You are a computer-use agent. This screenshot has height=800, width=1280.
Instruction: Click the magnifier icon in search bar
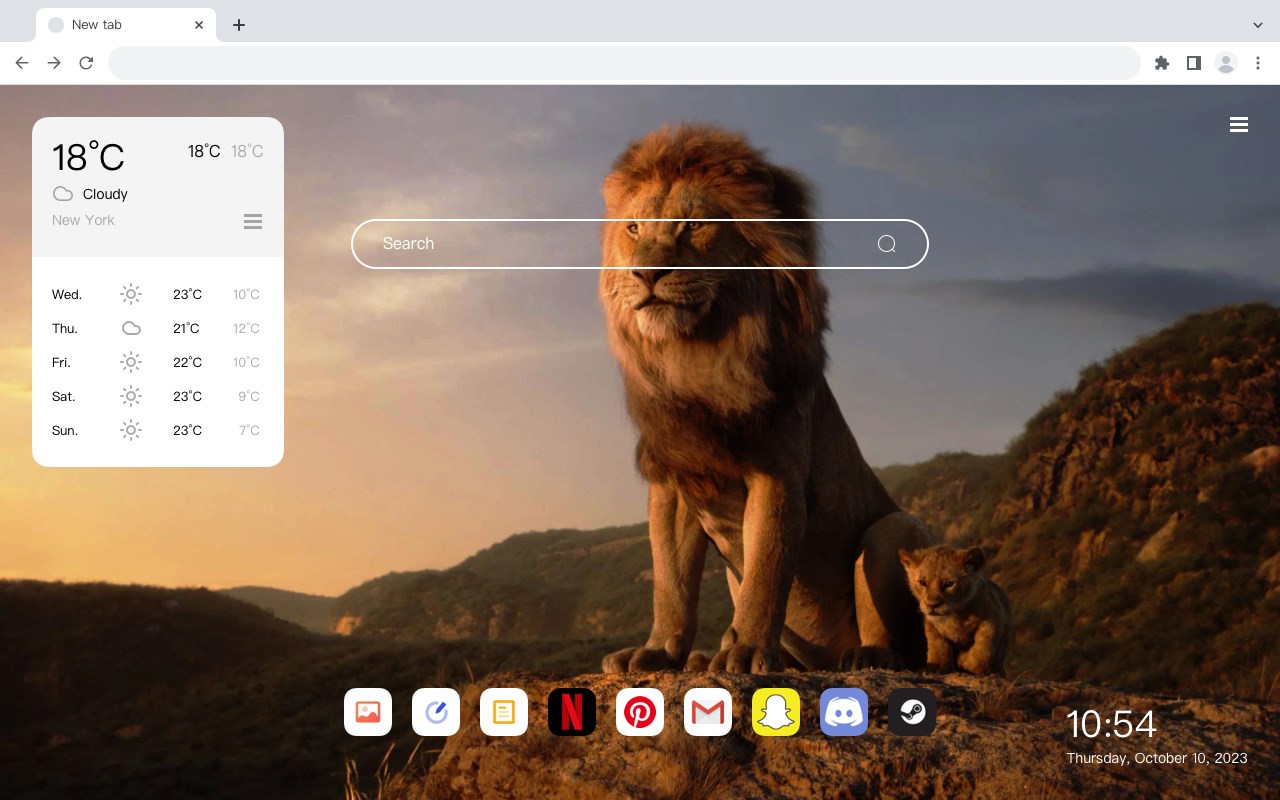click(x=886, y=244)
